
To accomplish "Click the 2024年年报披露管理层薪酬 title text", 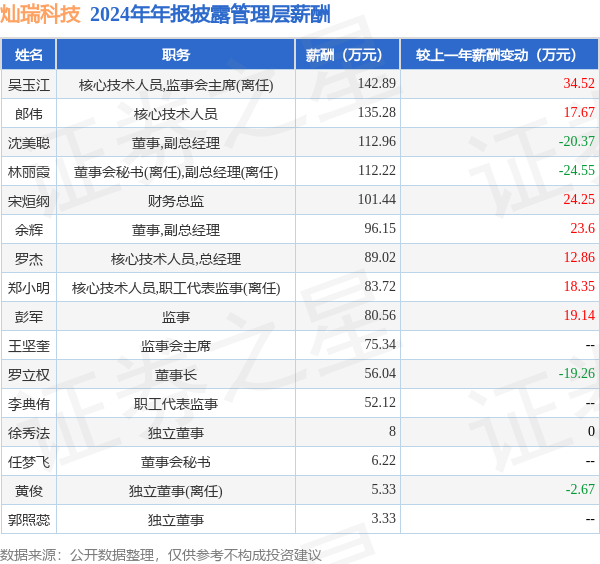I will [210, 15].
